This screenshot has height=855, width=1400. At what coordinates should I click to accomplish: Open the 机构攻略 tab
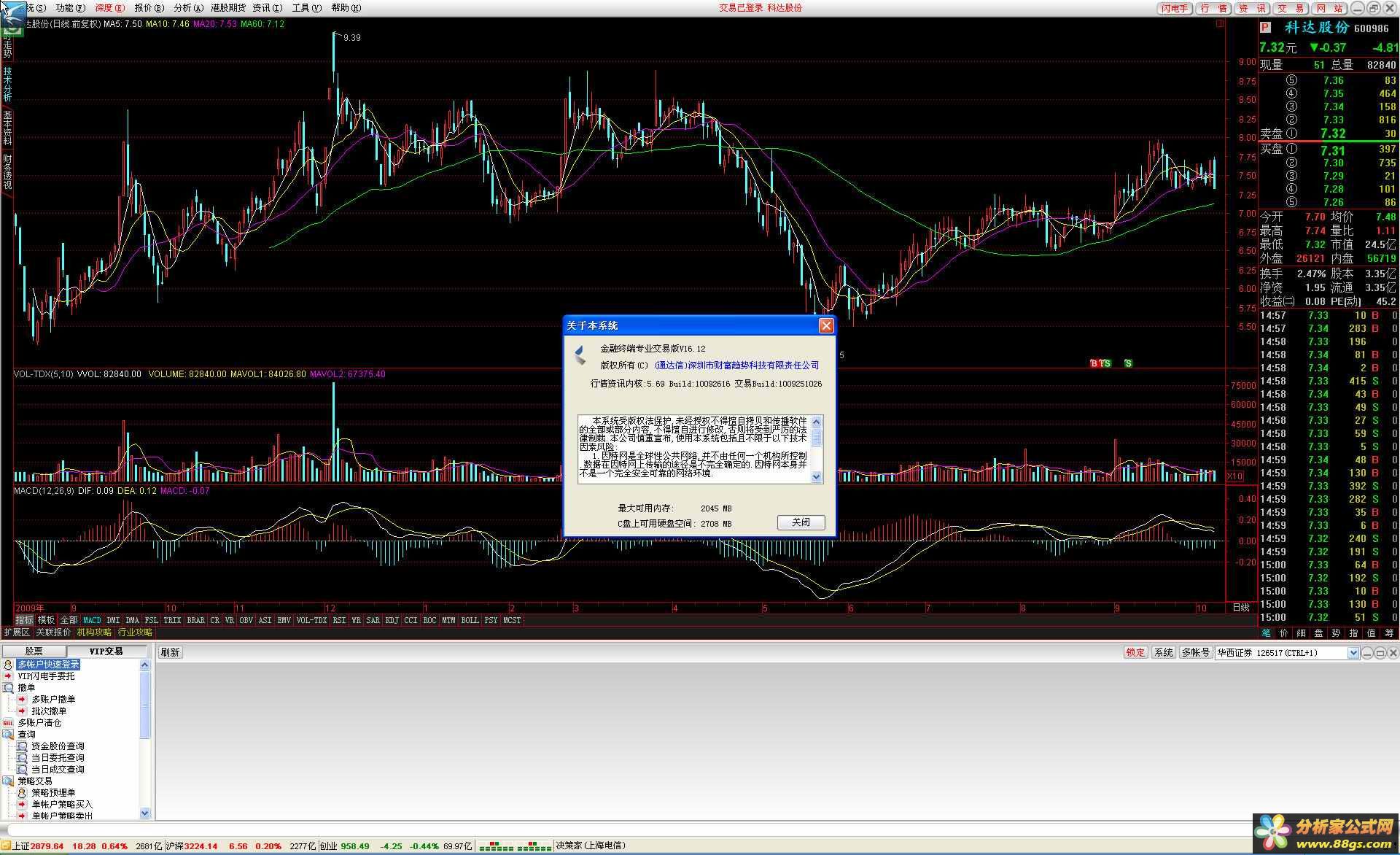click(x=95, y=632)
